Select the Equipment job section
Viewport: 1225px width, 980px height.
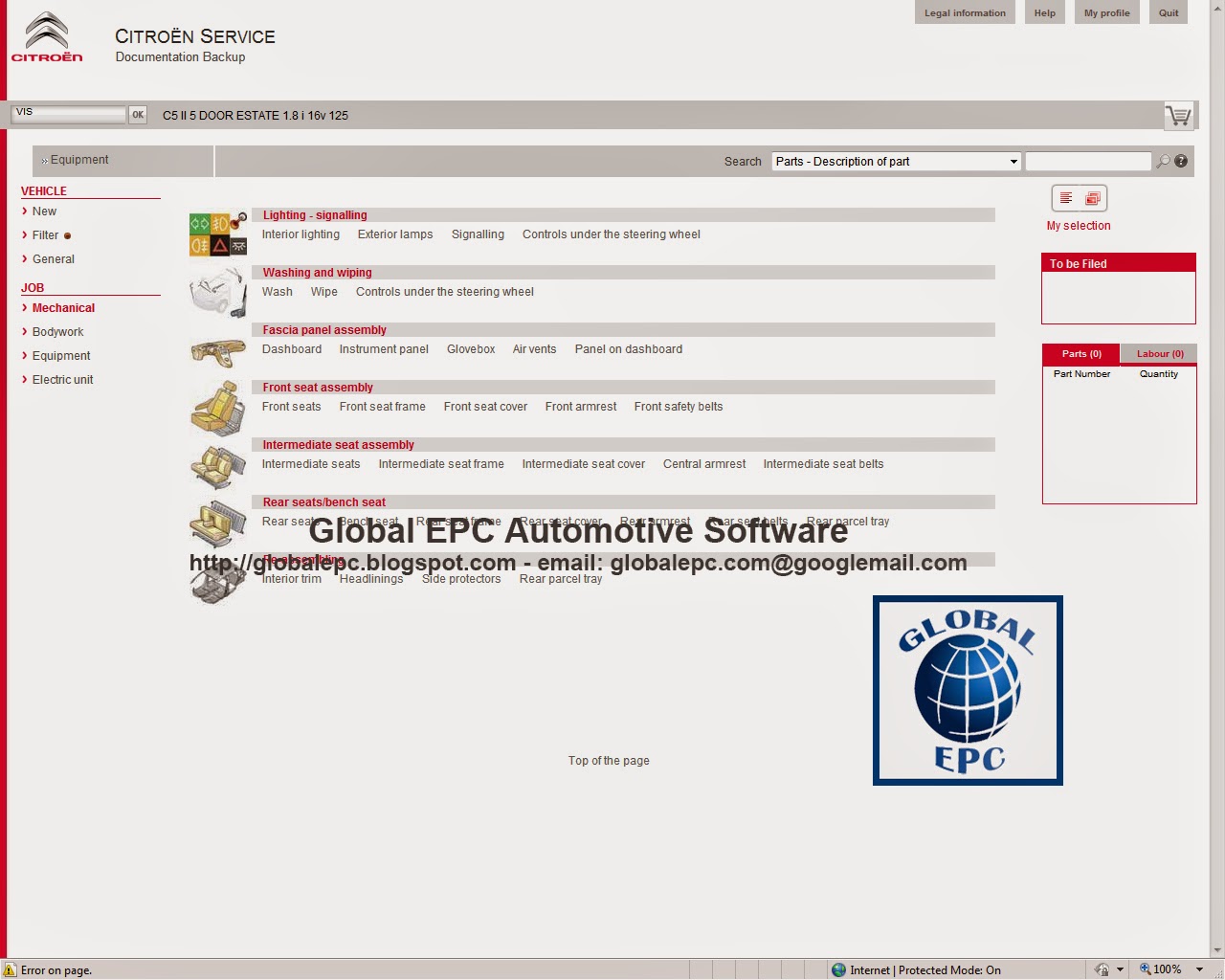(61, 356)
